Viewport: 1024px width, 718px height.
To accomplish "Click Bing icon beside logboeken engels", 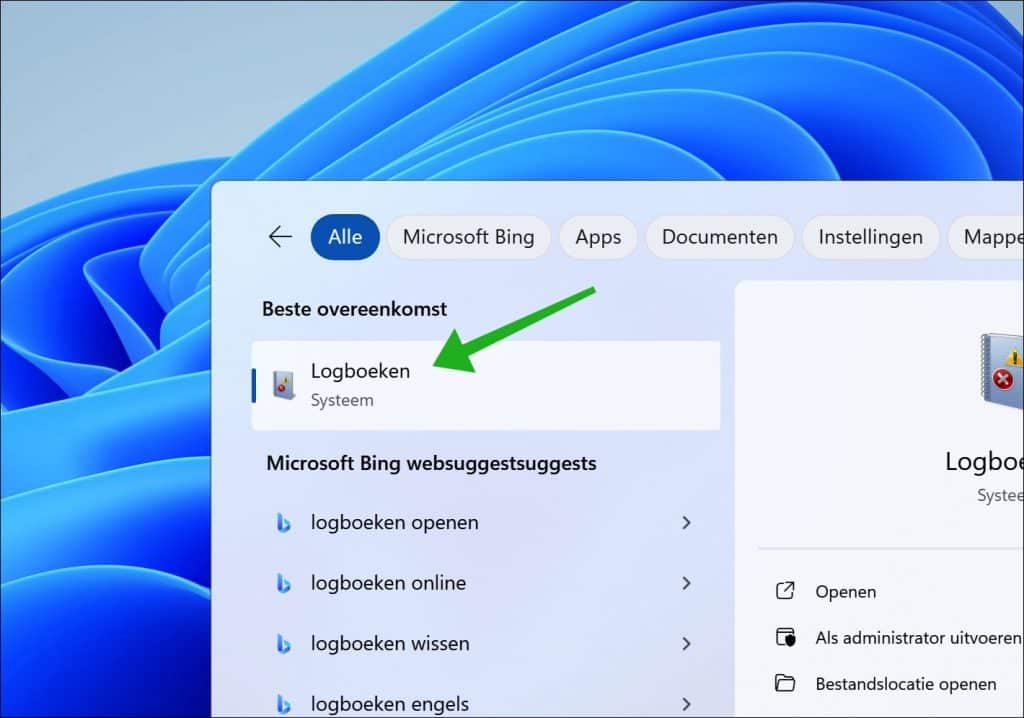I will 283,704.
